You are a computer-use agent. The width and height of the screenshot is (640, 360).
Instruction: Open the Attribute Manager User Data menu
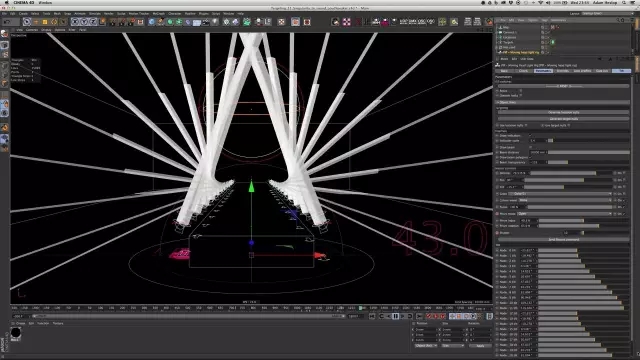[x=527, y=59]
